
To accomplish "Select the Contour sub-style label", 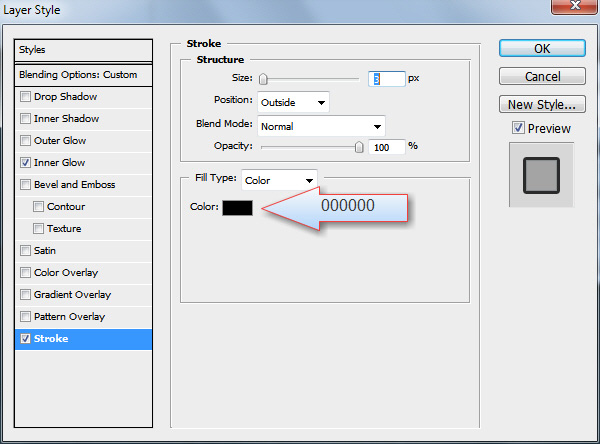I will (x=66, y=207).
